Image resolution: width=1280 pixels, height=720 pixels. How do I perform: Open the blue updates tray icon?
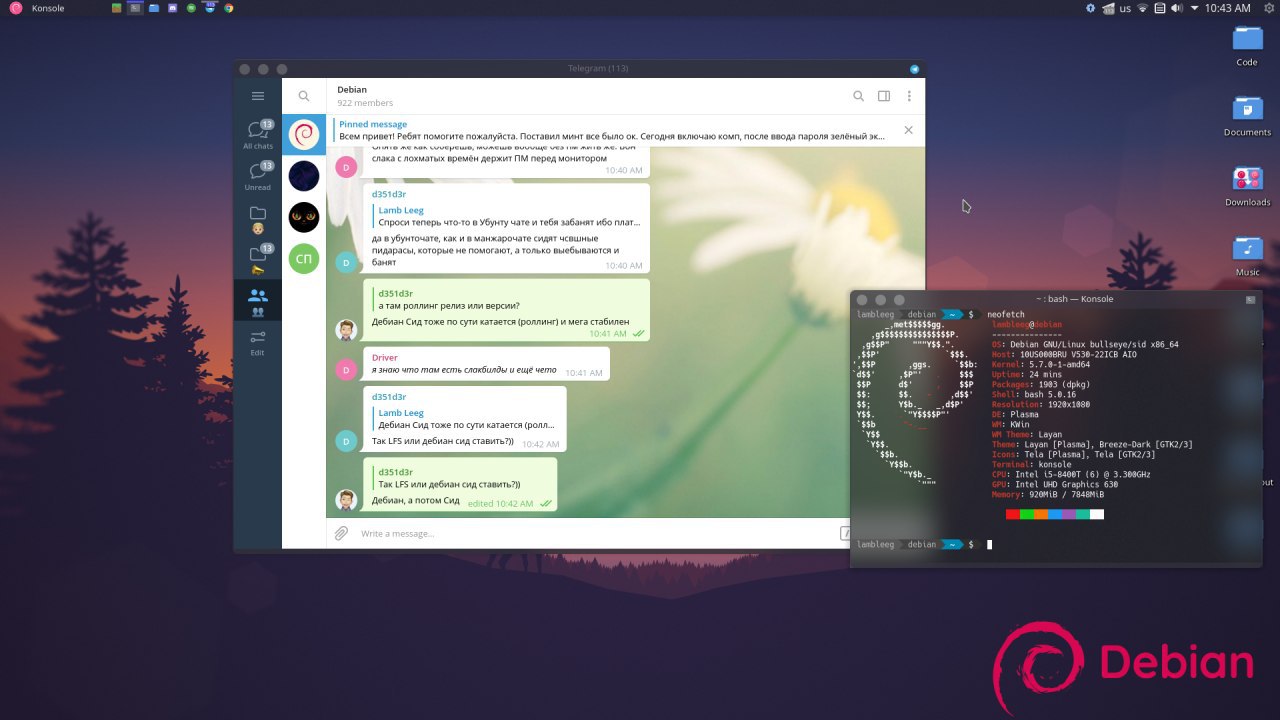1091,8
